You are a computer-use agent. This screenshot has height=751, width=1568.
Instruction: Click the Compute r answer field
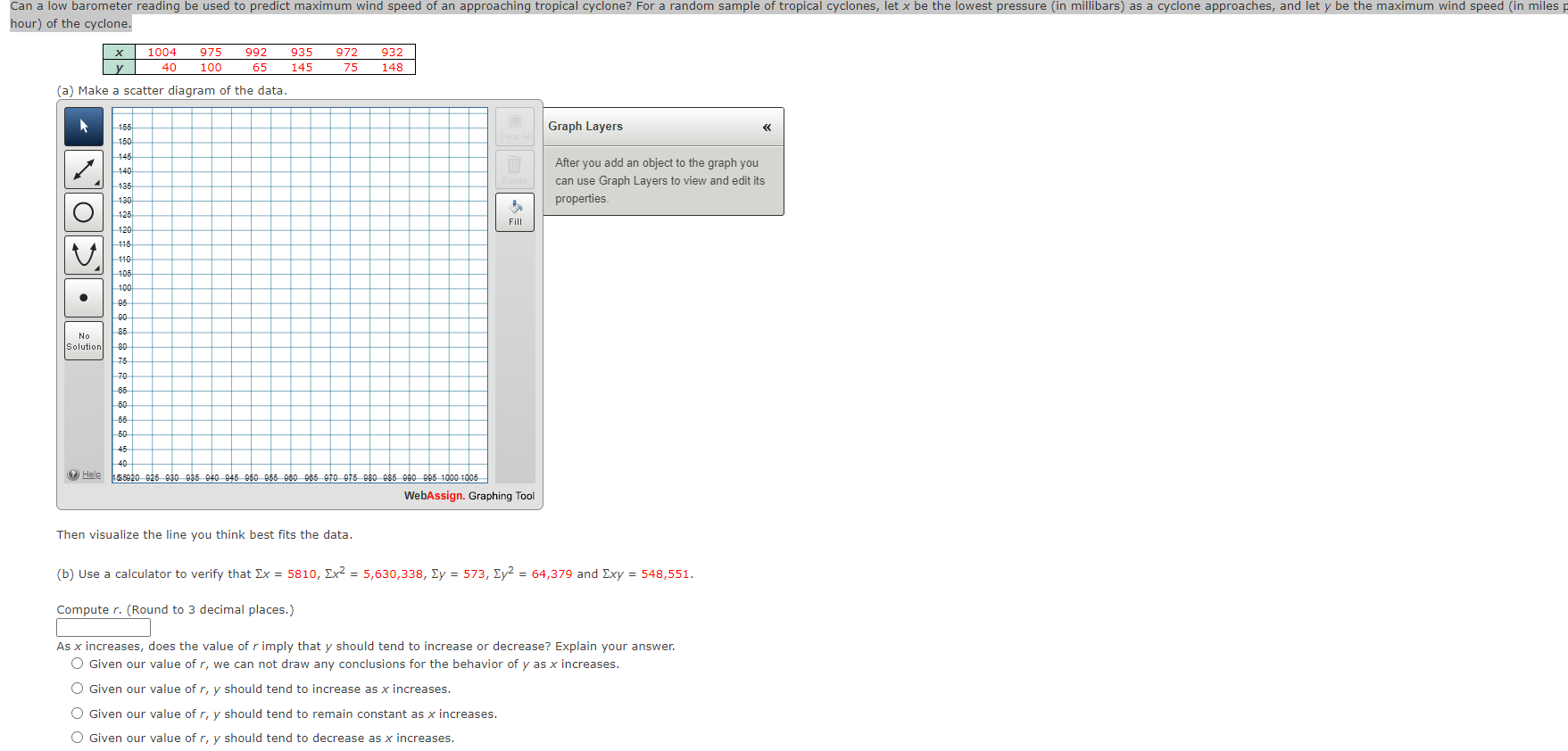pyautogui.click(x=104, y=628)
